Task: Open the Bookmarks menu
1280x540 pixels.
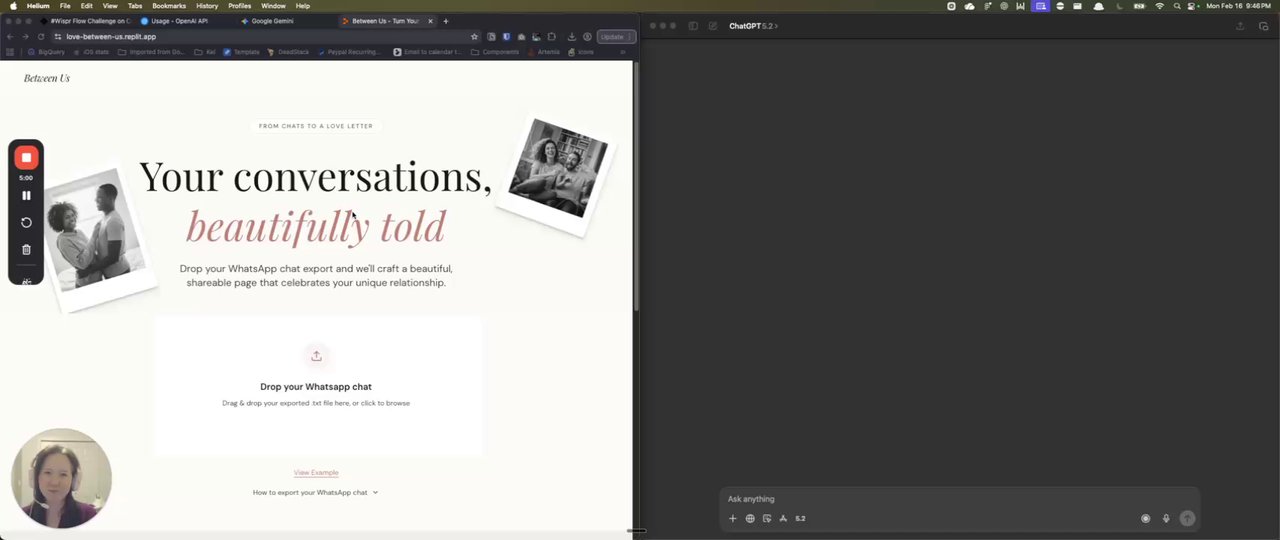Action: coord(169,6)
